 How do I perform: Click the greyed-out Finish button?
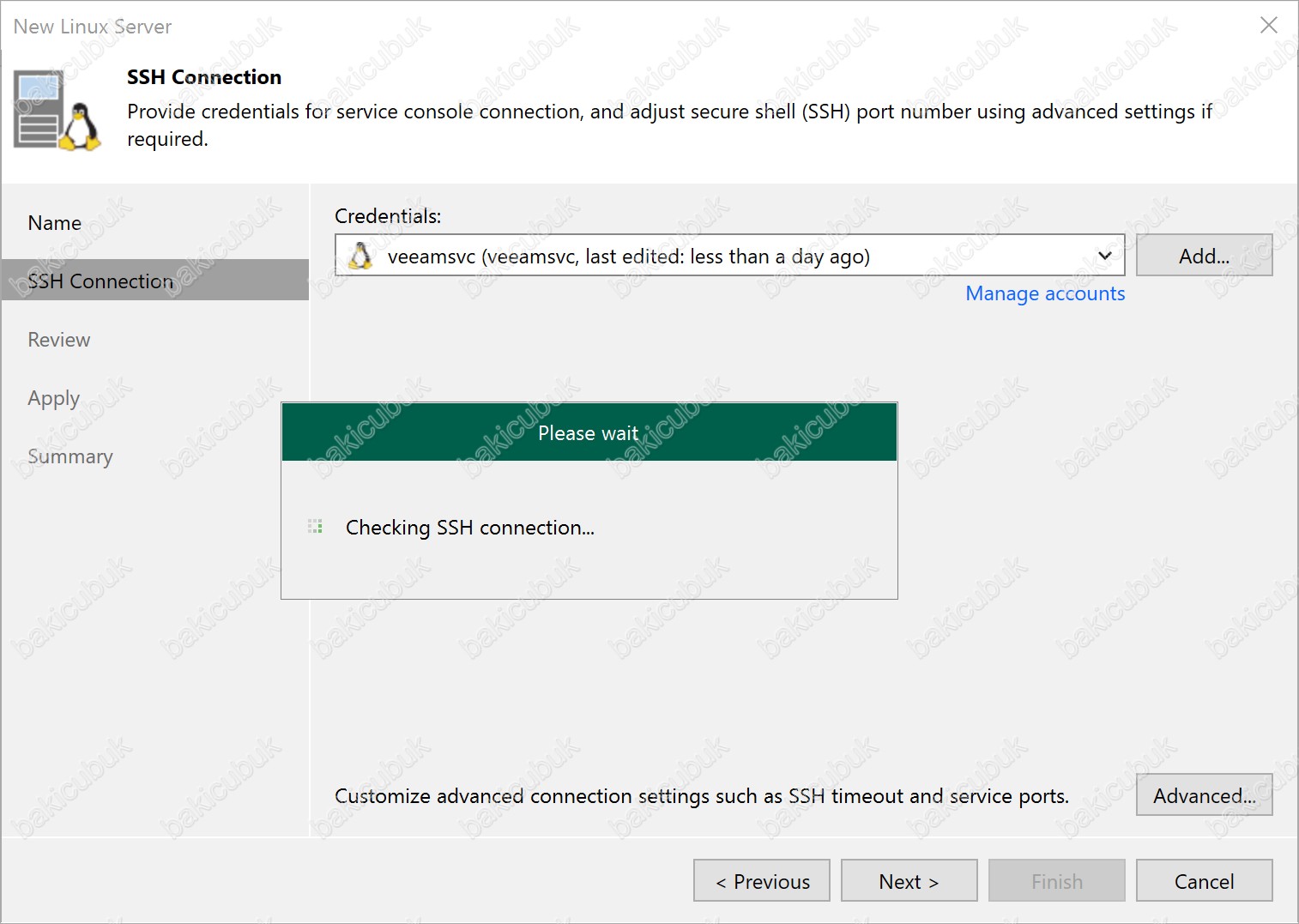tap(1057, 881)
